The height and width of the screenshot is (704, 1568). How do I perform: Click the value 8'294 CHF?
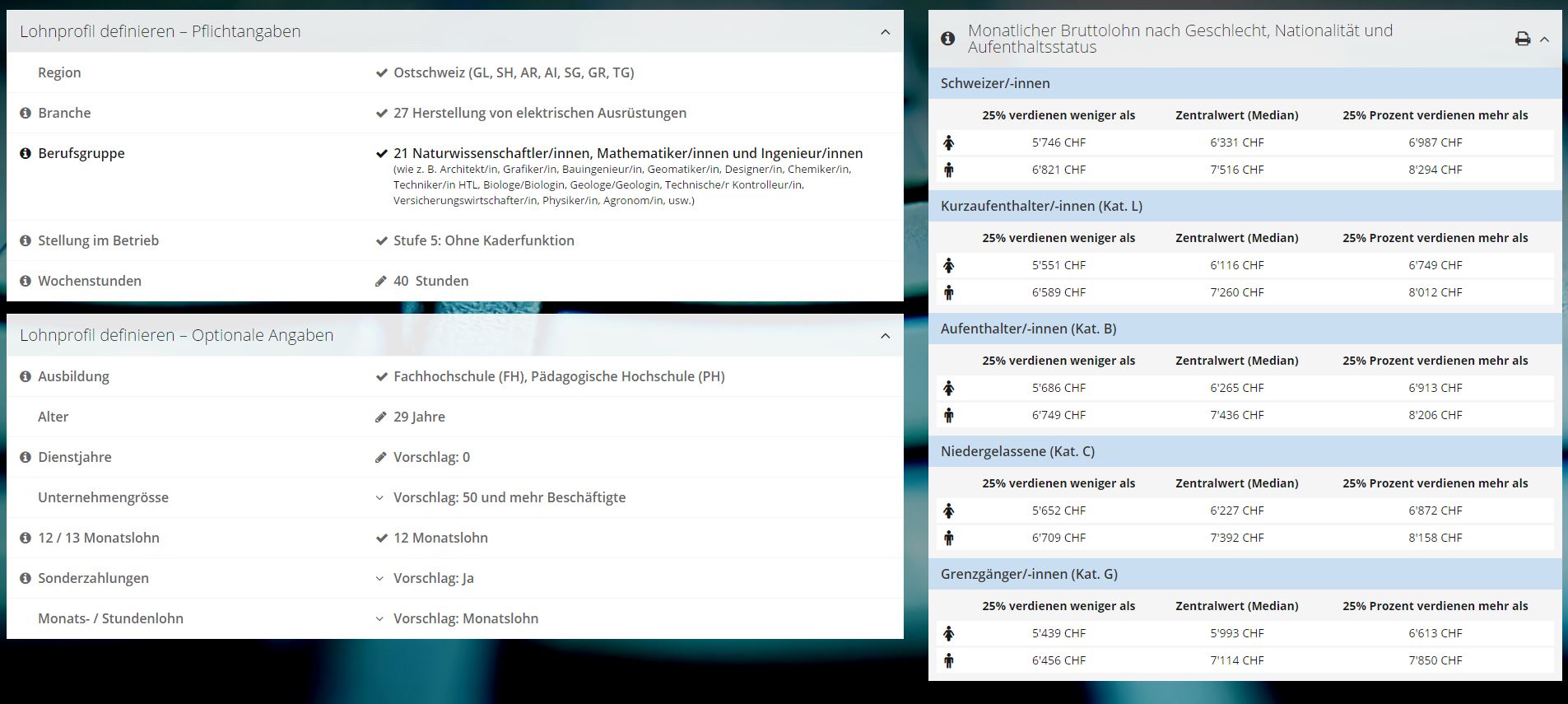pyautogui.click(x=1435, y=170)
